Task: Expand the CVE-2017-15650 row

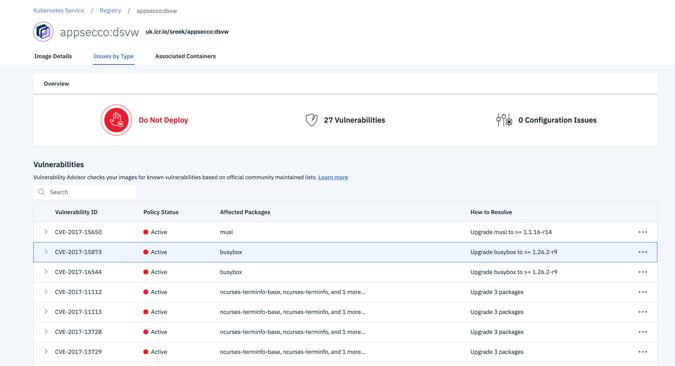Action: [x=46, y=232]
